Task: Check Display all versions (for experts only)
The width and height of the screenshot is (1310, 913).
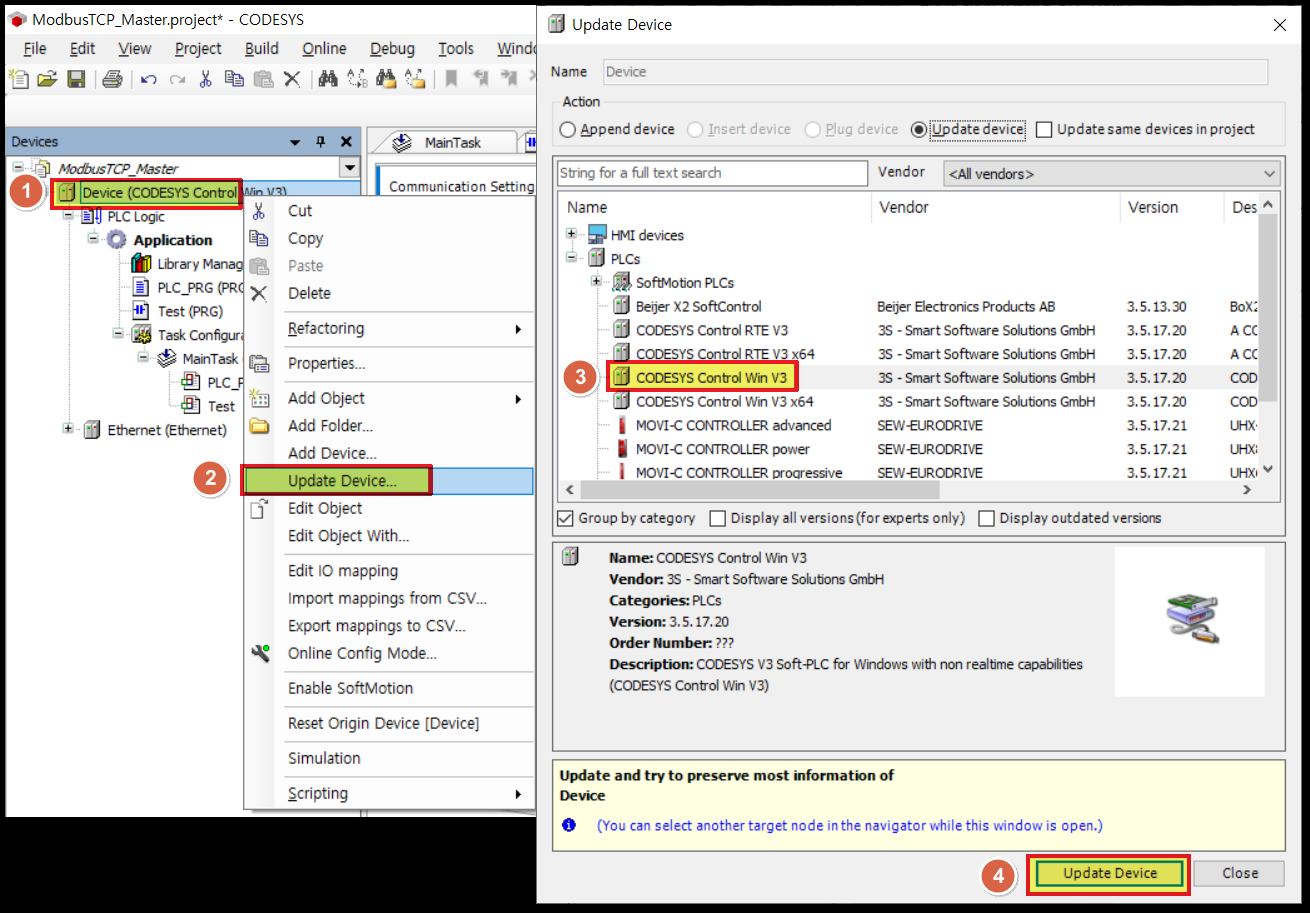Action: coord(717,518)
